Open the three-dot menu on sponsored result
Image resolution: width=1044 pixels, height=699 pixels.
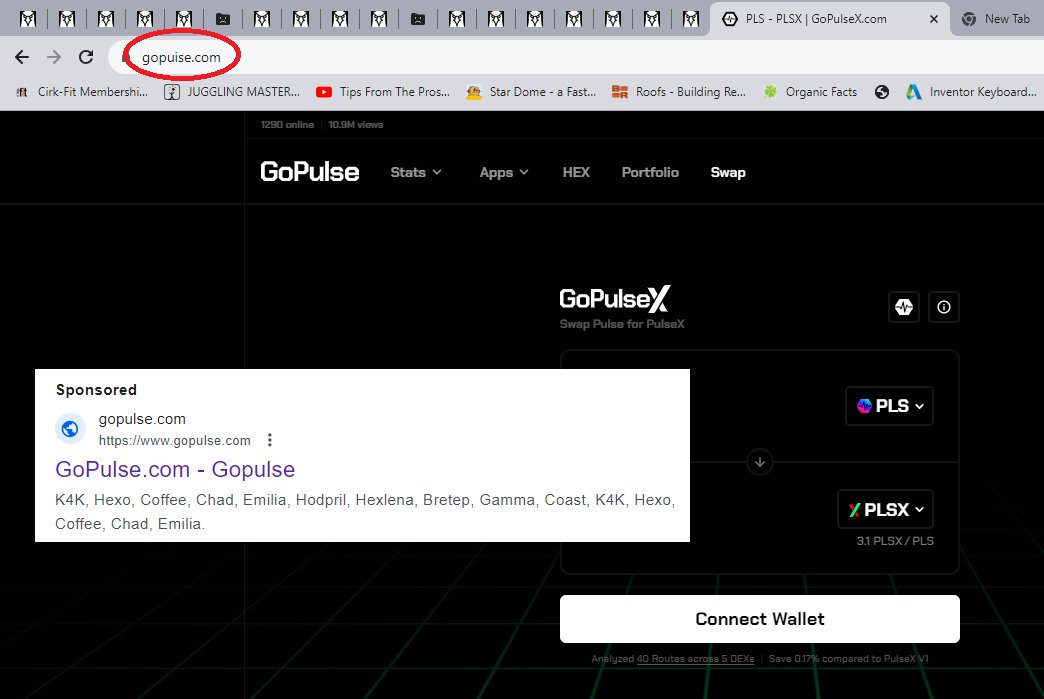(x=269, y=439)
